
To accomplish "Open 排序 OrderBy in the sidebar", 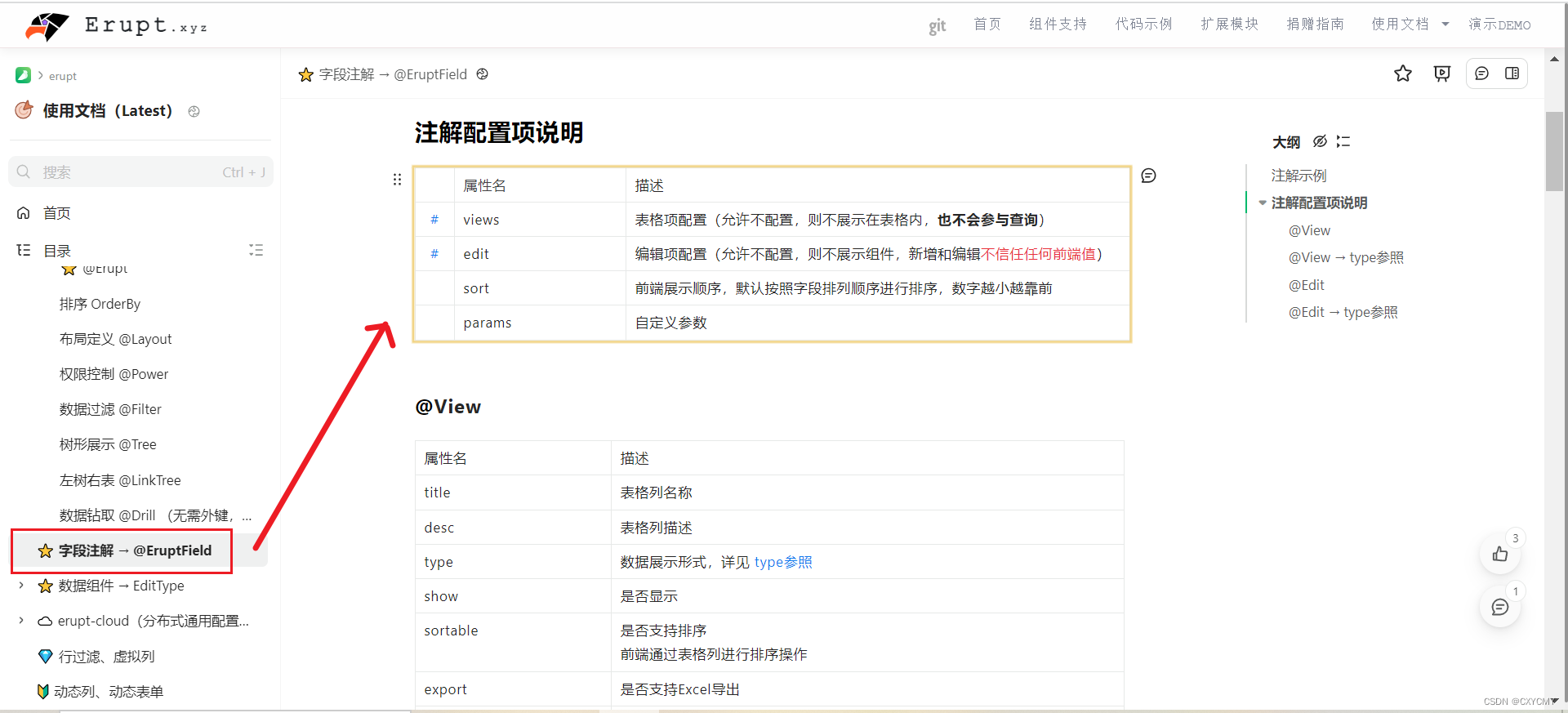I will [100, 304].
